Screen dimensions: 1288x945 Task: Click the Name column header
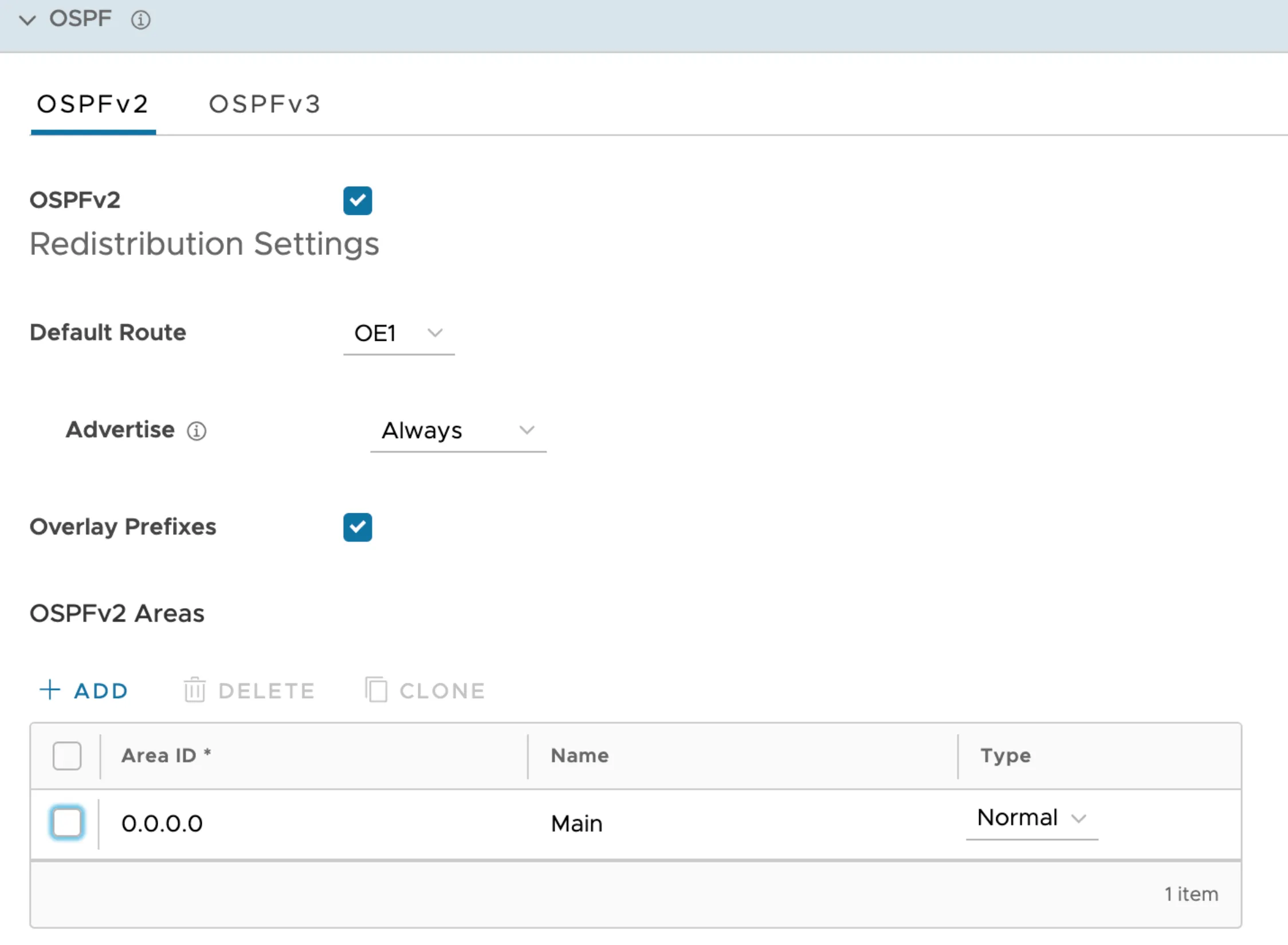point(580,756)
